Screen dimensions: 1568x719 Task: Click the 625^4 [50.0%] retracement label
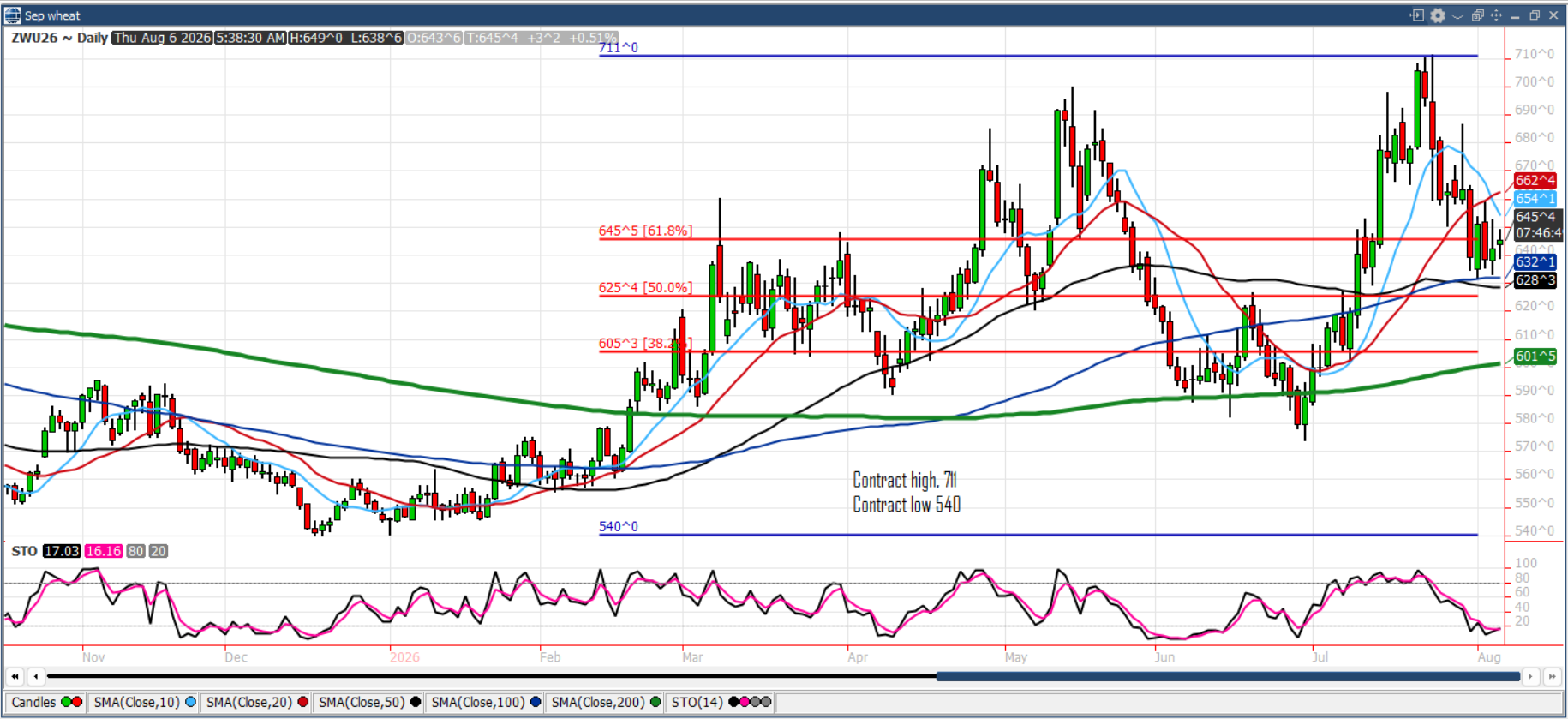tap(645, 288)
